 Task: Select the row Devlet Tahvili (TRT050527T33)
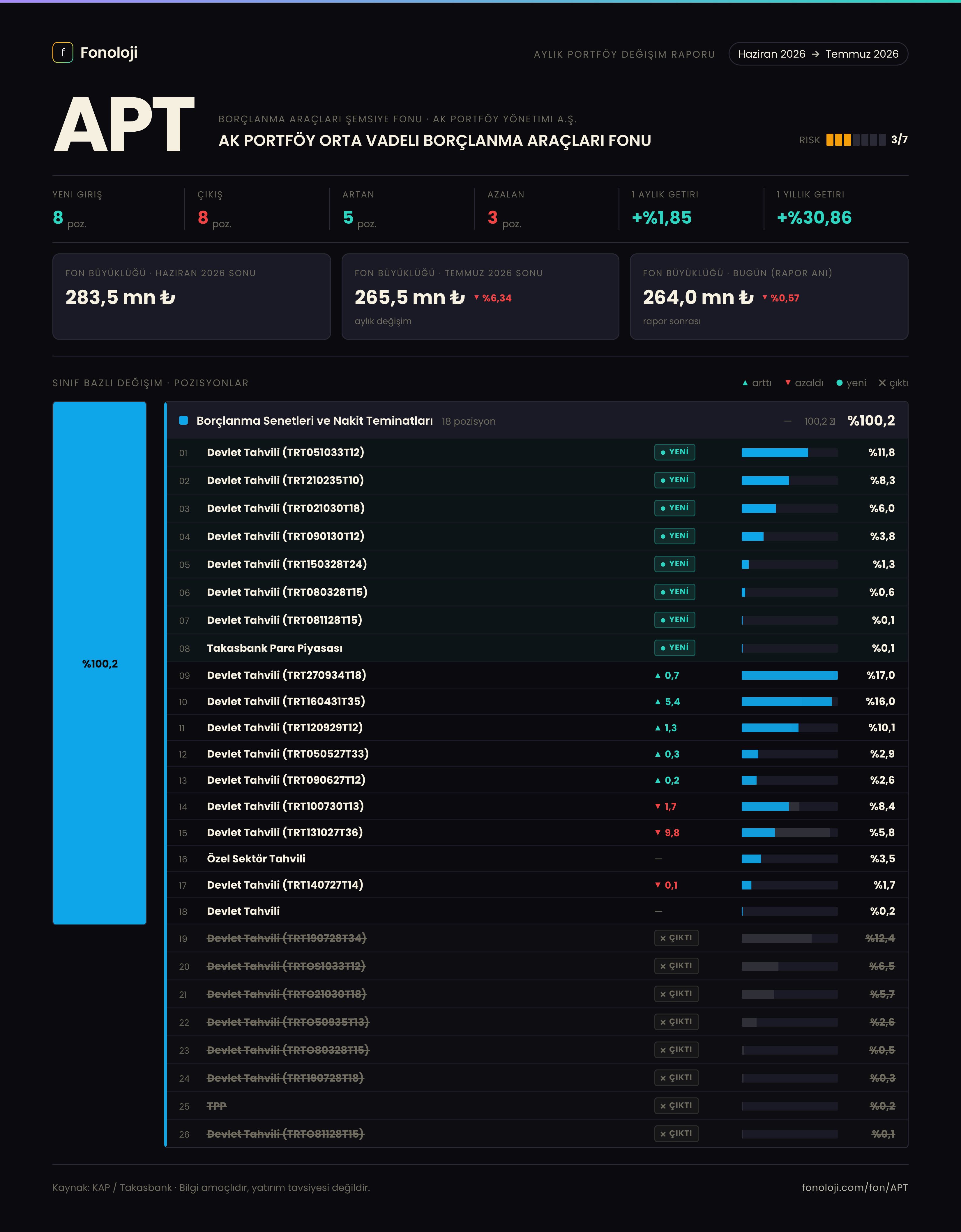[537, 754]
